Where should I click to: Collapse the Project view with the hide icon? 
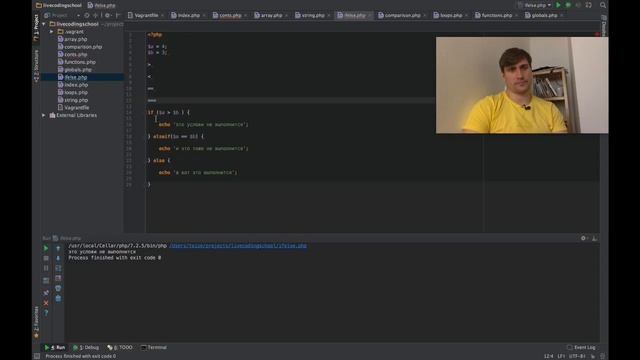[118, 16]
